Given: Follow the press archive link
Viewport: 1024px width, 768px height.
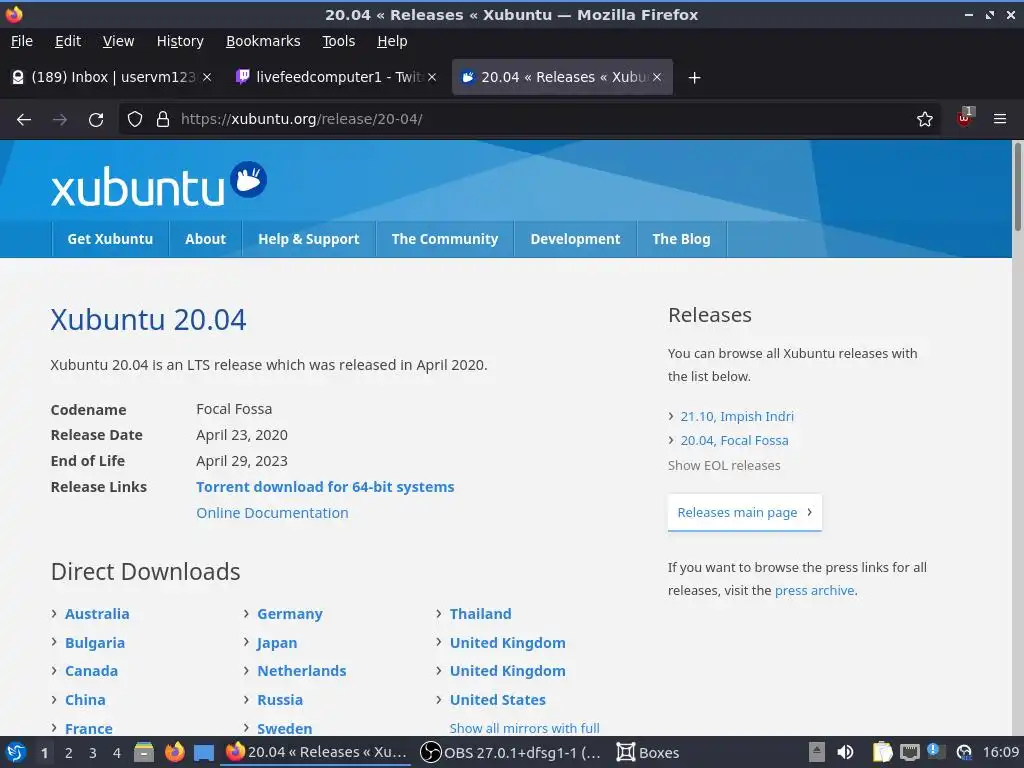Looking at the screenshot, I should (x=814, y=590).
